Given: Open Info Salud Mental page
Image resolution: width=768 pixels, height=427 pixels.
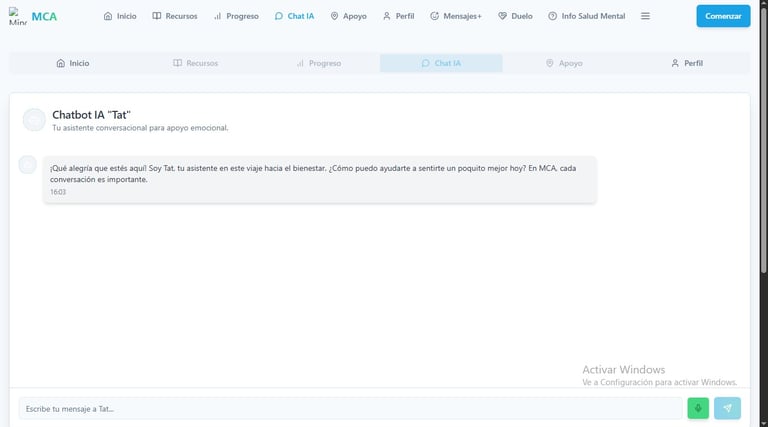Looking at the screenshot, I should coord(587,16).
